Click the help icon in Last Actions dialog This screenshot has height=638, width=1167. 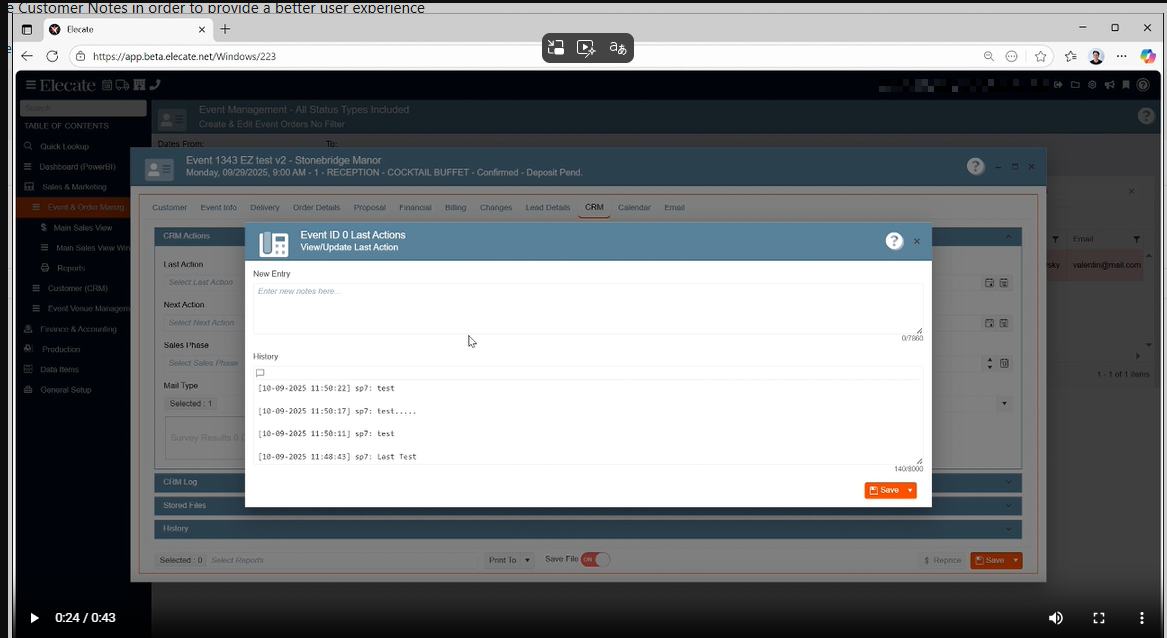[894, 241]
